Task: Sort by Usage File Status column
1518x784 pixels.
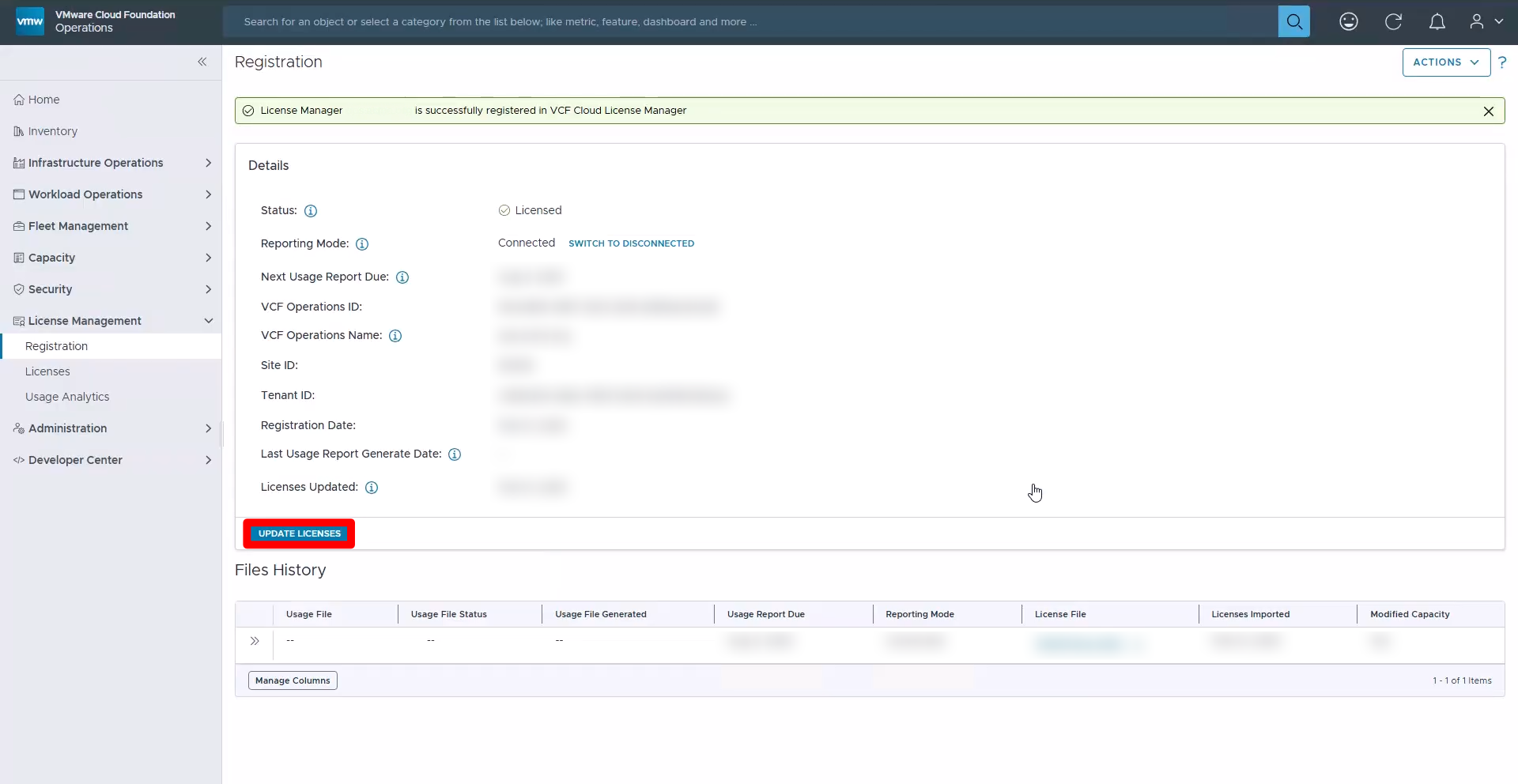Action: click(449, 614)
